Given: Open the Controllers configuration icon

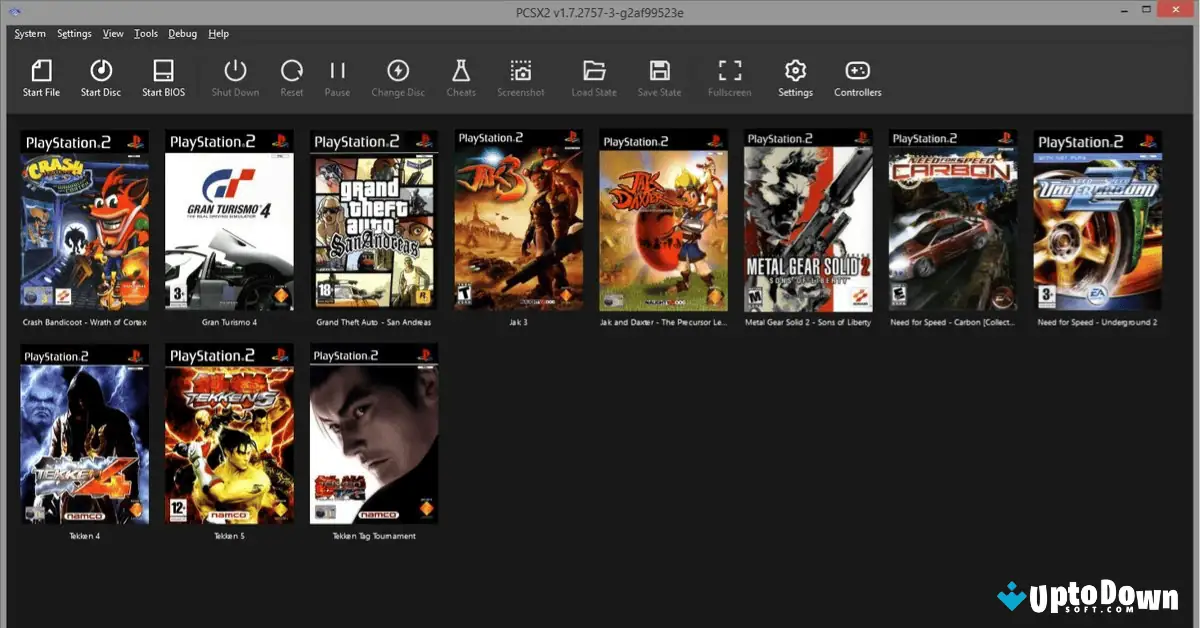Looking at the screenshot, I should pyautogui.click(x=857, y=73).
